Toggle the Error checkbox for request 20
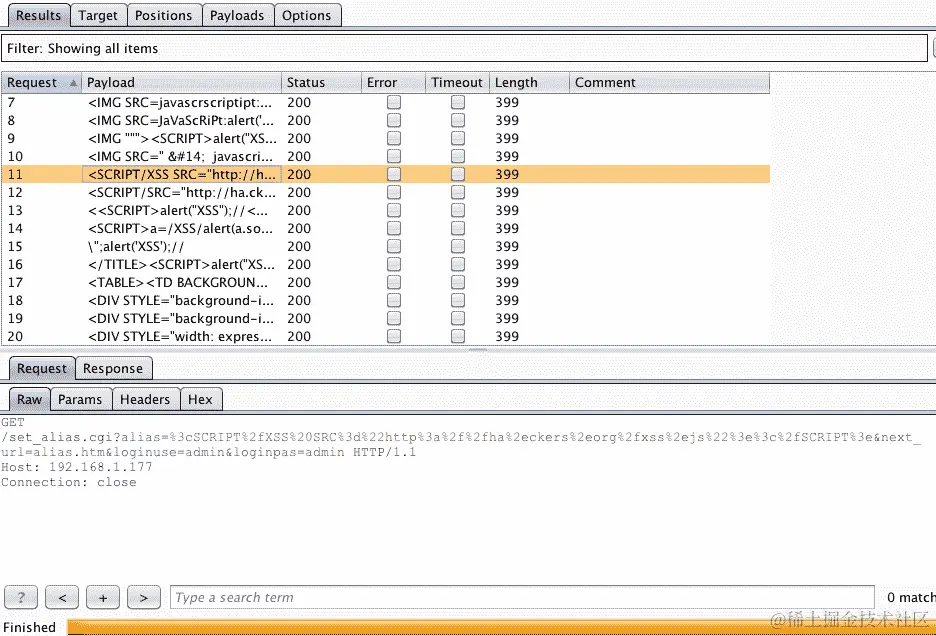This screenshot has width=936, height=636. pyautogui.click(x=393, y=336)
